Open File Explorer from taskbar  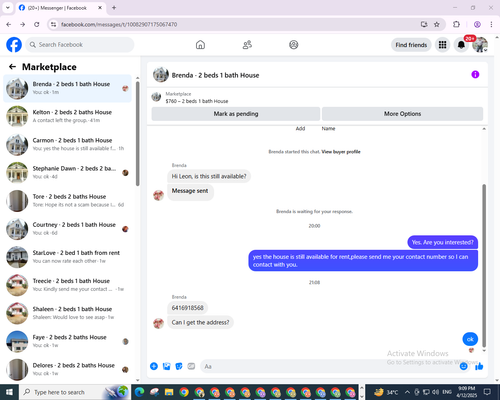169,392
